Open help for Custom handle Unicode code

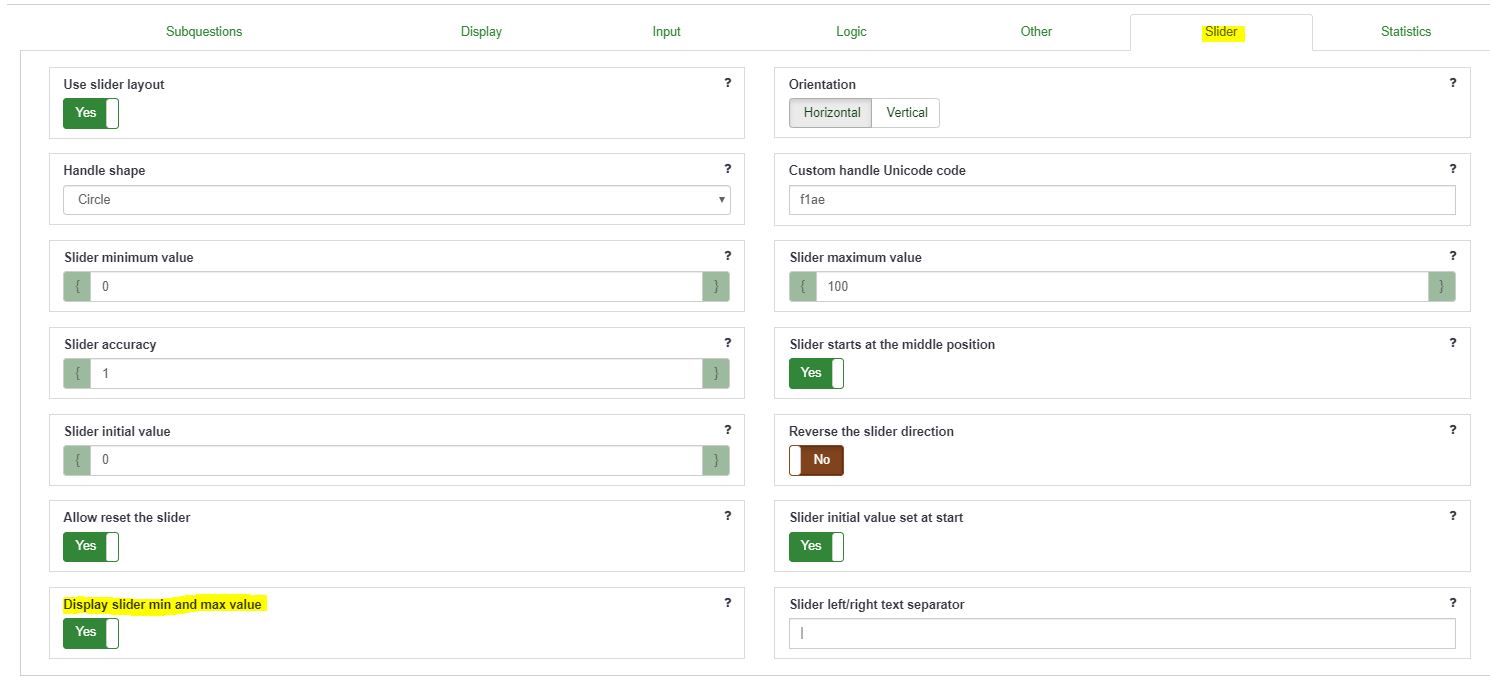coord(1453,169)
